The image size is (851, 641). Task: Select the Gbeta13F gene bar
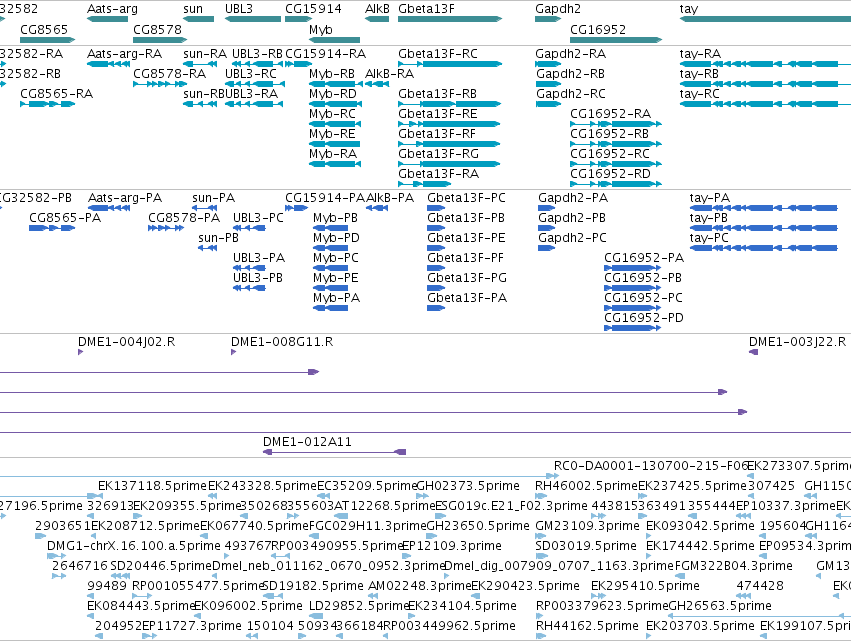450,19
